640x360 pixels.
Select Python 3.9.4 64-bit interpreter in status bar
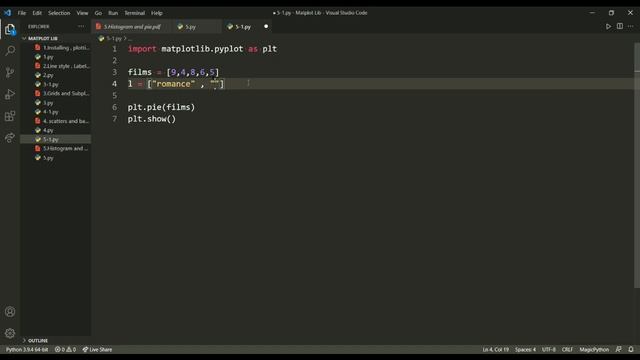point(27,349)
